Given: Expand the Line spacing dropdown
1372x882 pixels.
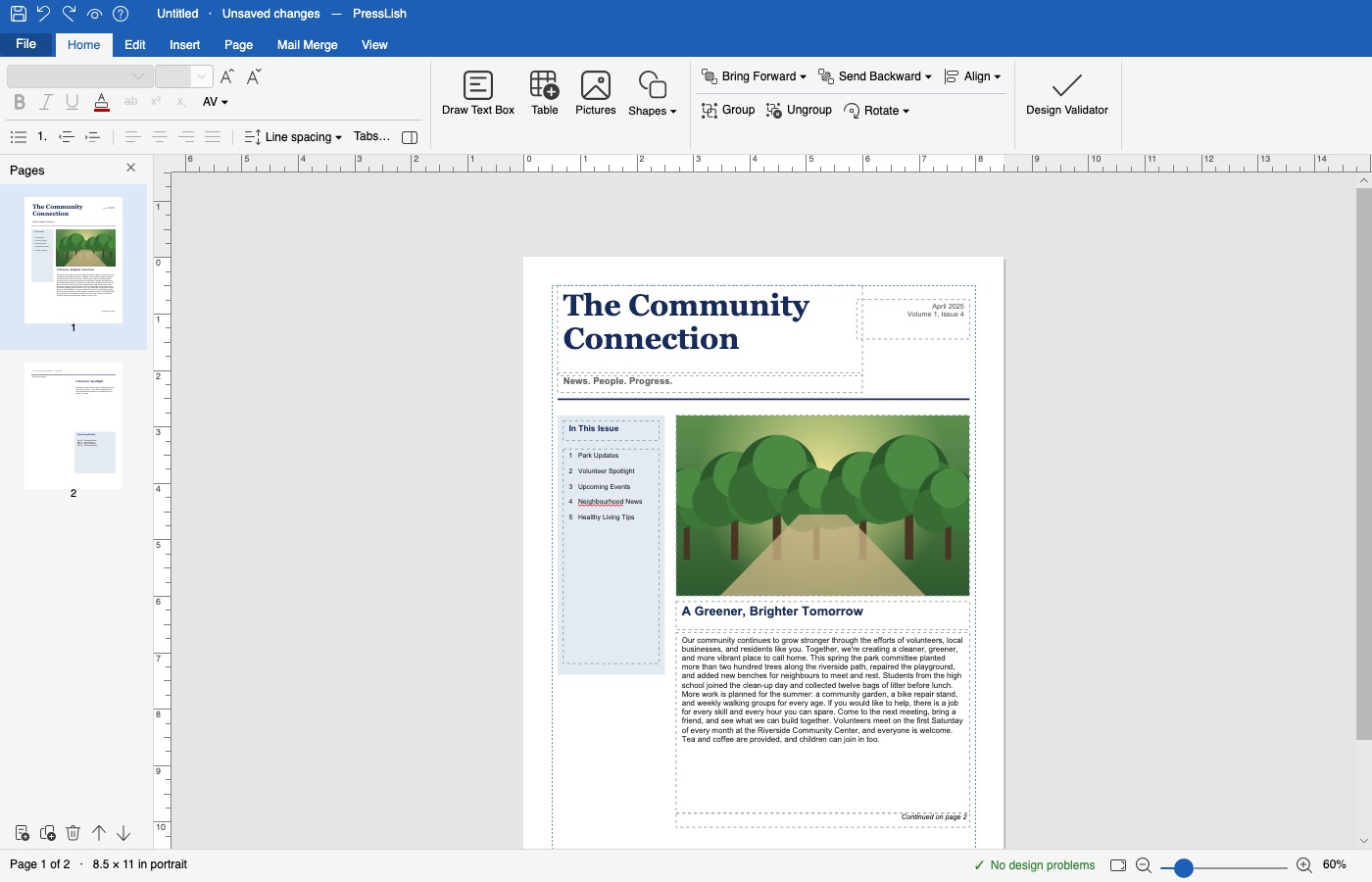Looking at the screenshot, I should pyautogui.click(x=293, y=137).
